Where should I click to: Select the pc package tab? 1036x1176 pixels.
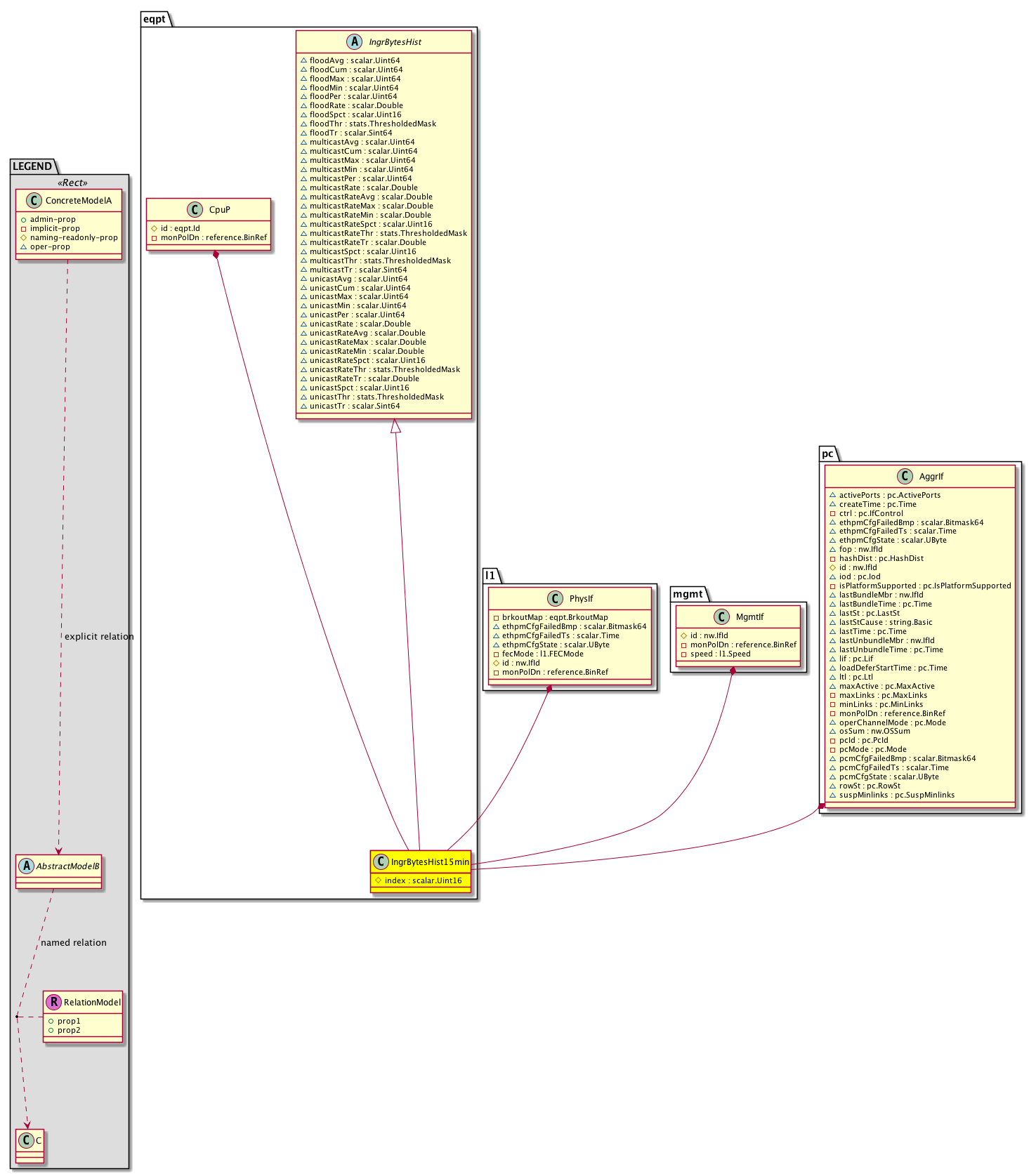coord(827,454)
